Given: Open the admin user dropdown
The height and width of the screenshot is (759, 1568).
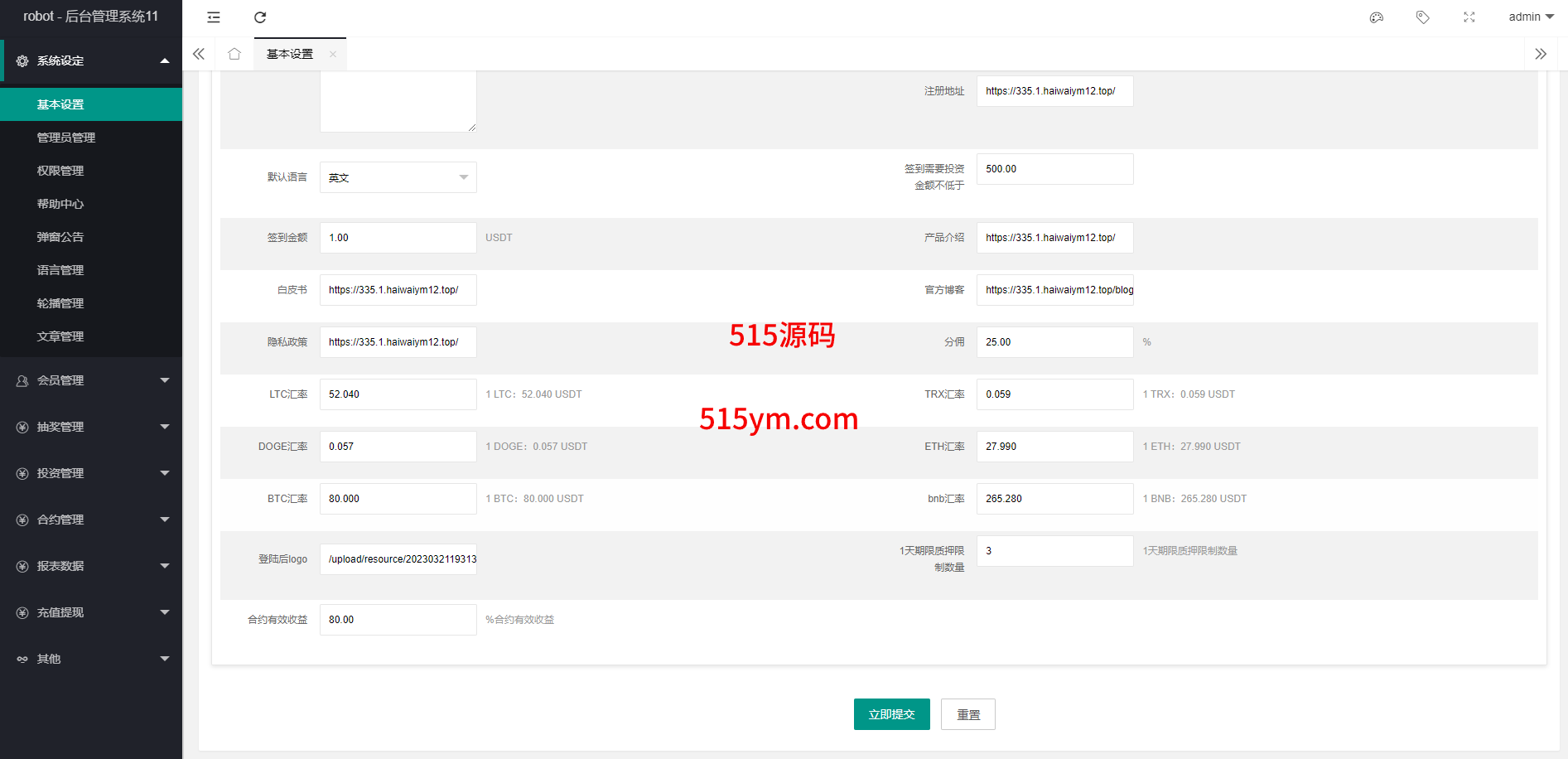Looking at the screenshot, I should pyautogui.click(x=1531, y=17).
